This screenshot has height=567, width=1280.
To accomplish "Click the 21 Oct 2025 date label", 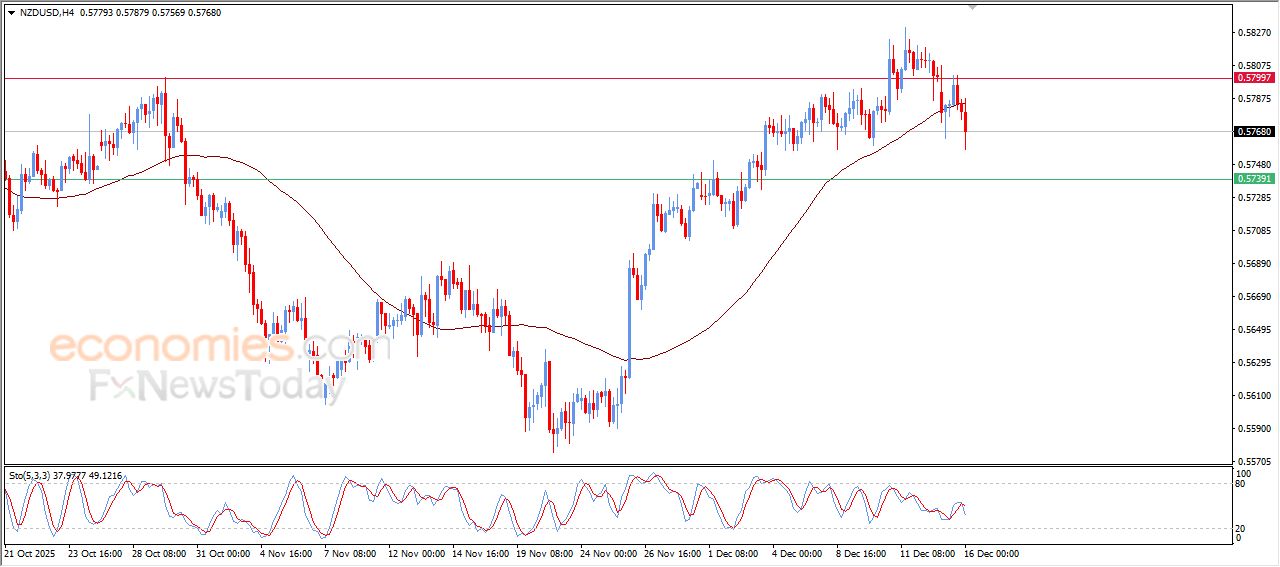I will [x=33, y=553].
